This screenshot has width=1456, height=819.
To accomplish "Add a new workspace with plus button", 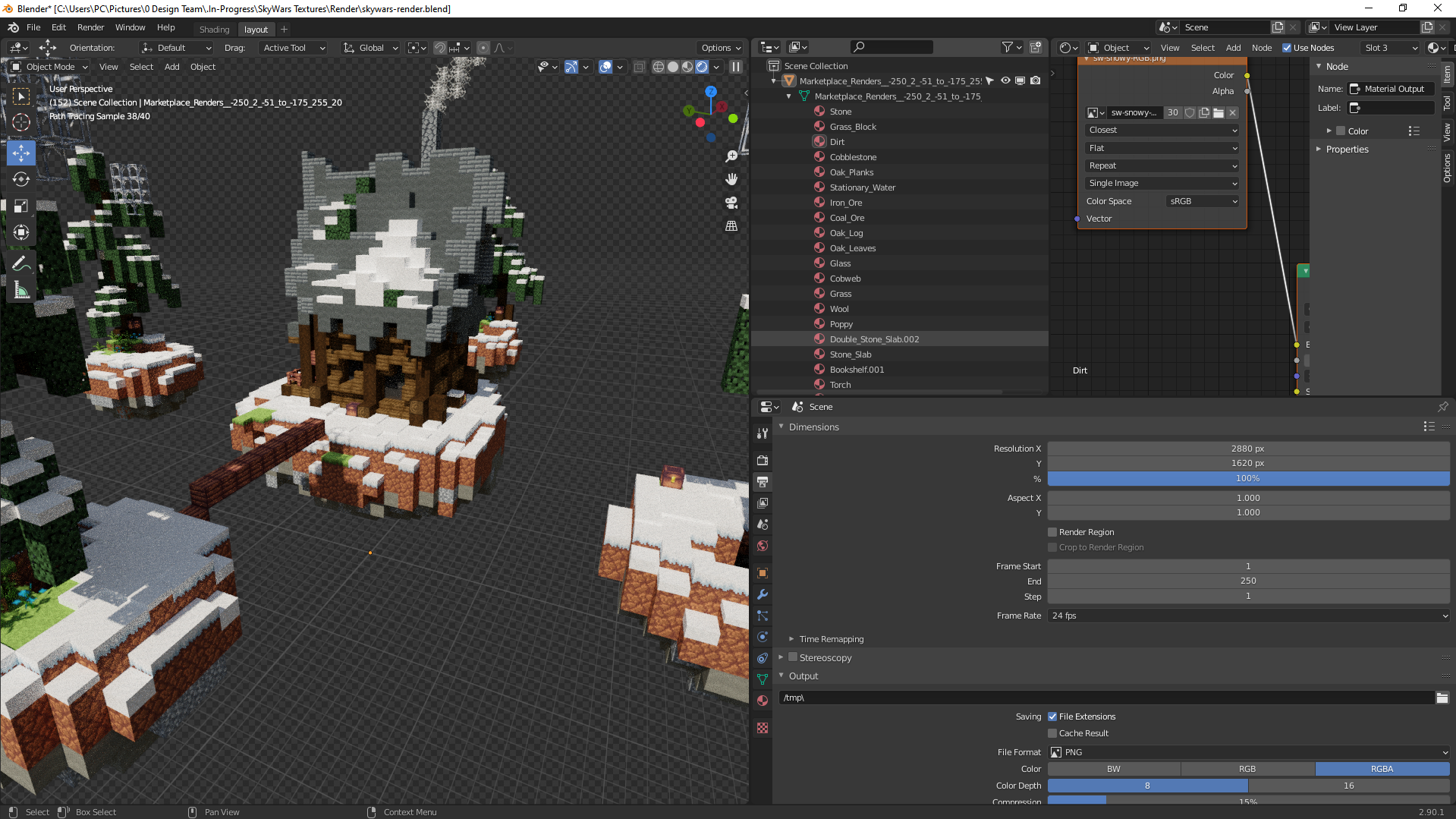I will pyautogui.click(x=284, y=30).
